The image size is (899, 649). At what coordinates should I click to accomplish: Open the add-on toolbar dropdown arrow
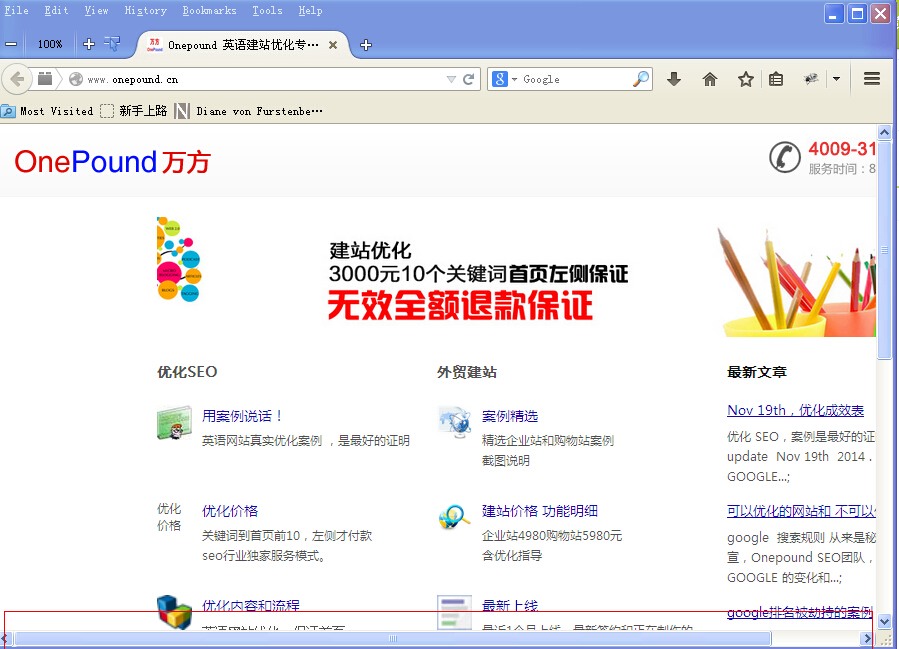click(837, 79)
